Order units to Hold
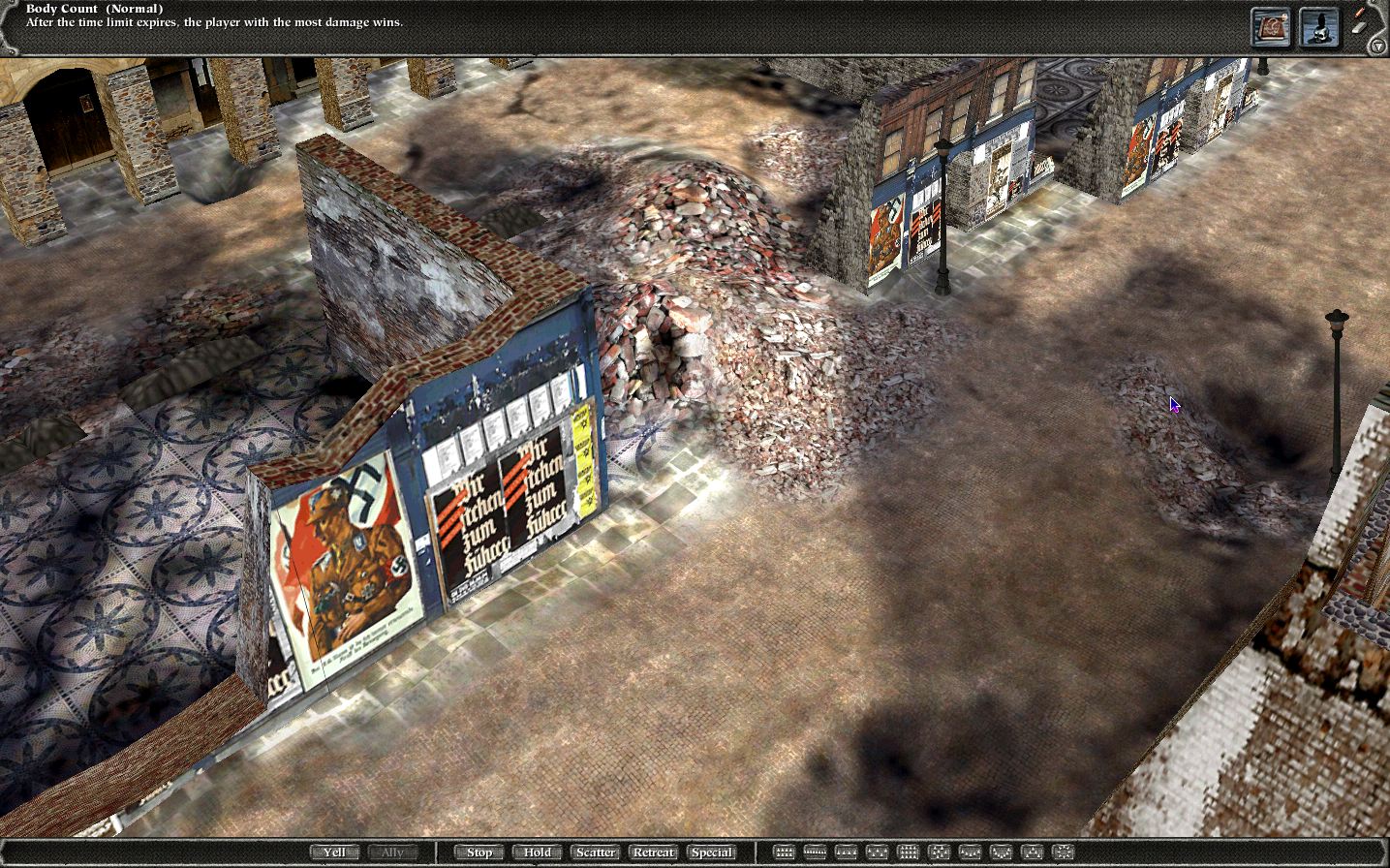Screen dimensions: 1390x868 click(x=537, y=852)
